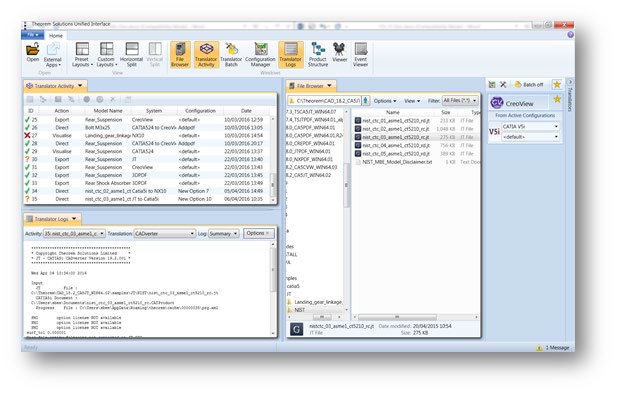Select the Home ribbon tab
The image size is (617, 394).
(x=55, y=35)
